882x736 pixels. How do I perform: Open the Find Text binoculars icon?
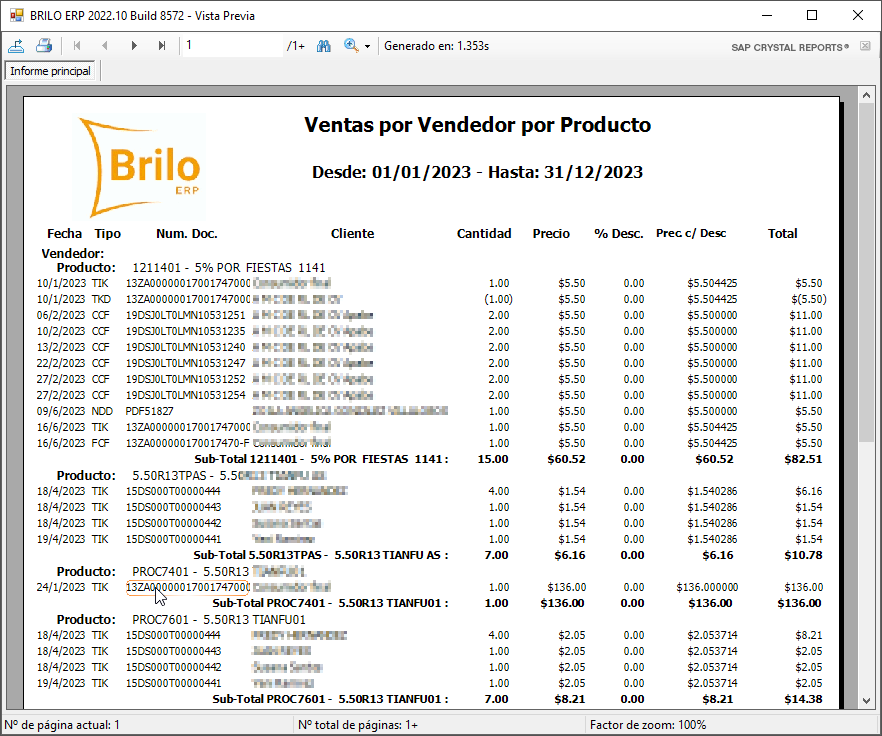[322, 45]
